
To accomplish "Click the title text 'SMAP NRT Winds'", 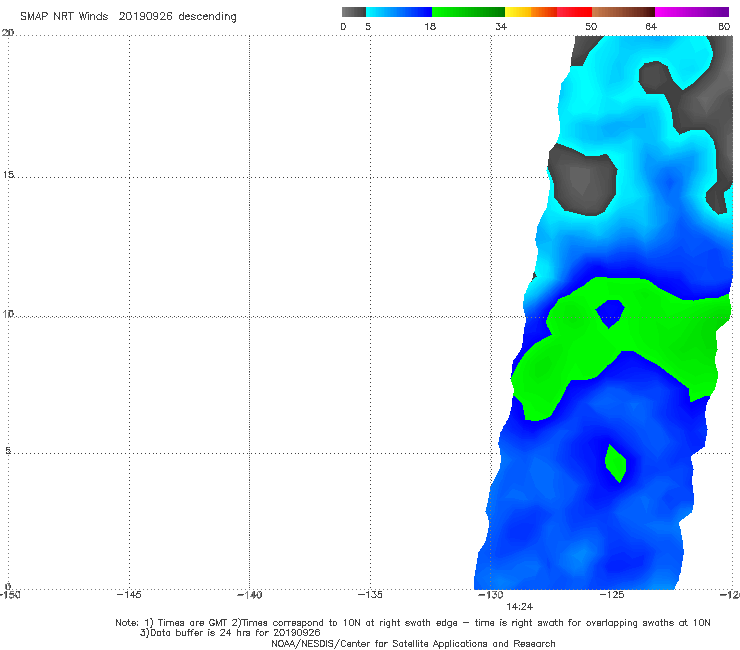I will pos(64,16).
